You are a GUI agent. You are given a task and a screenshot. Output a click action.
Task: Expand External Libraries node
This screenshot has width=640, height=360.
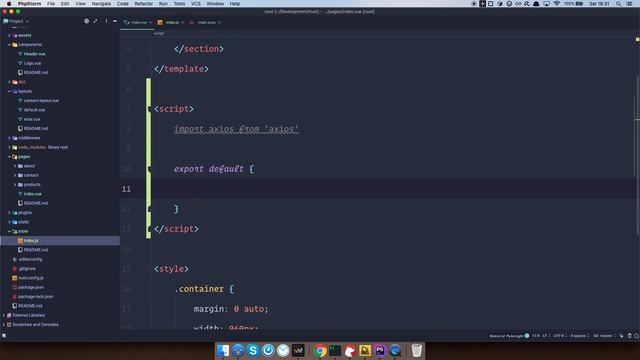click(x=4, y=316)
